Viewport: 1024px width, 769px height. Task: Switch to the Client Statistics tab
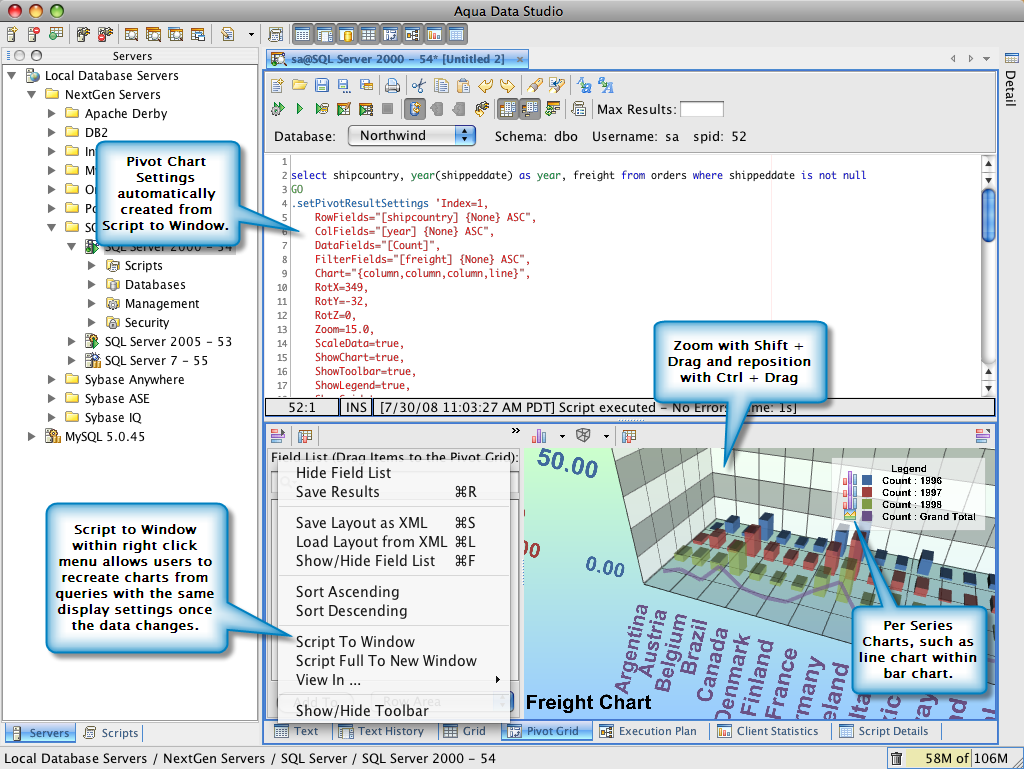pyautogui.click(x=767, y=731)
